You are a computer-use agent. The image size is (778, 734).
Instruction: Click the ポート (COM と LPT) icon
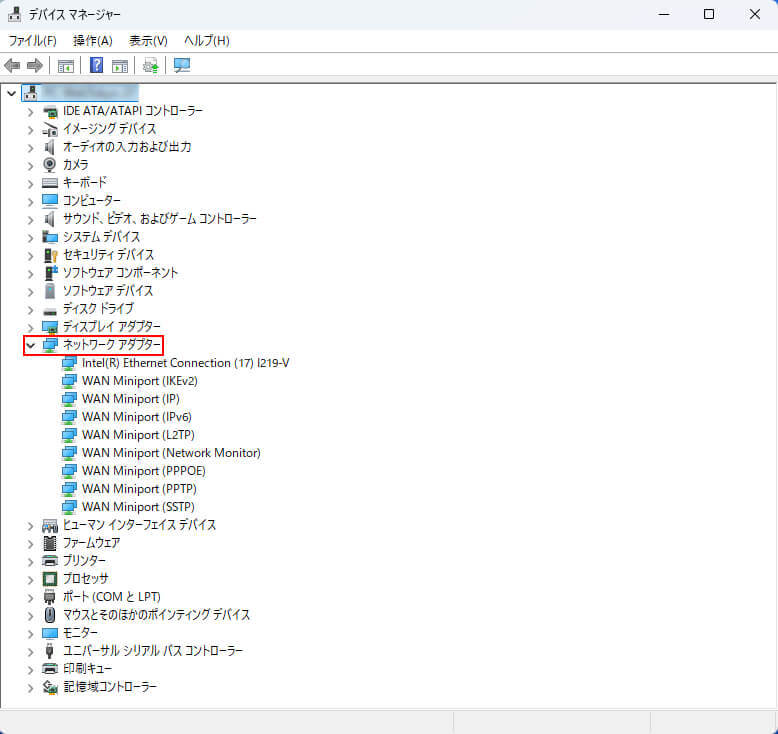click(50, 597)
